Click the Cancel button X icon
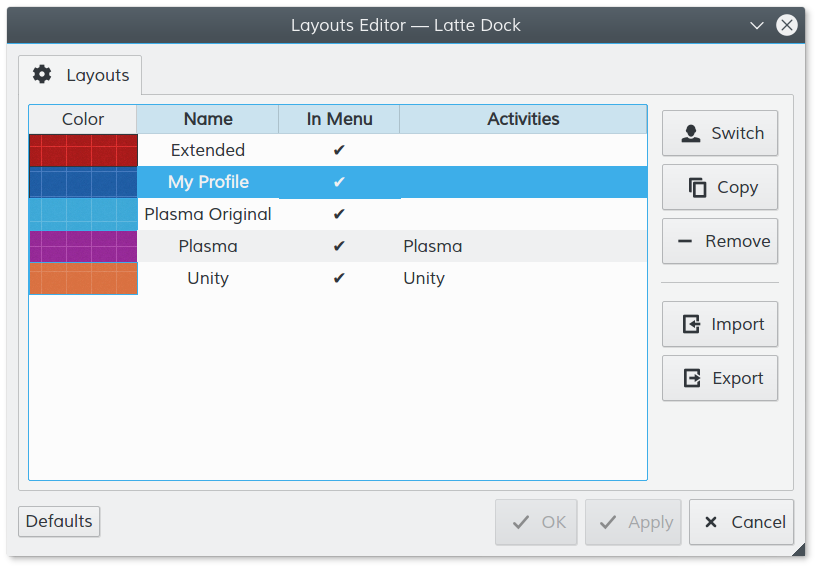Screen dimensions: 818x569 tap(711, 522)
